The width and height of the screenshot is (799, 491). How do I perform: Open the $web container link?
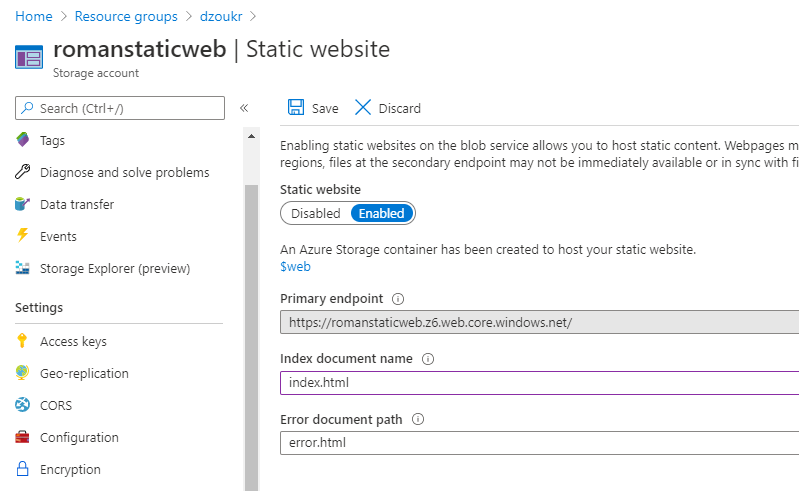(x=295, y=267)
